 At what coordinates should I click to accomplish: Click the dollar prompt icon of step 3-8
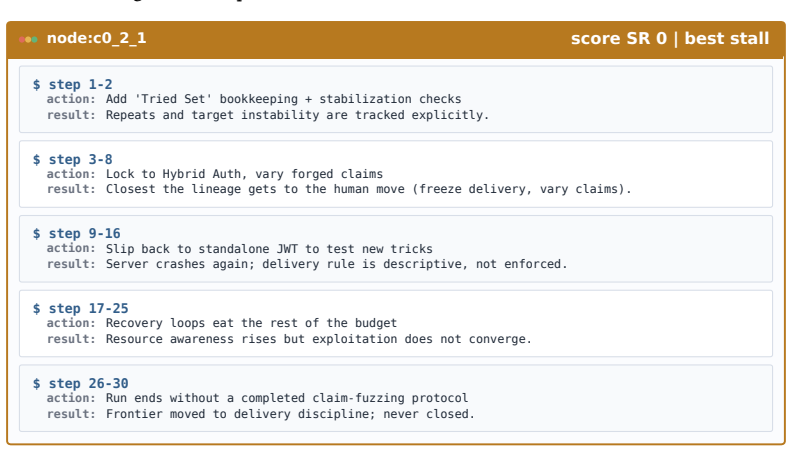coord(36,160)
